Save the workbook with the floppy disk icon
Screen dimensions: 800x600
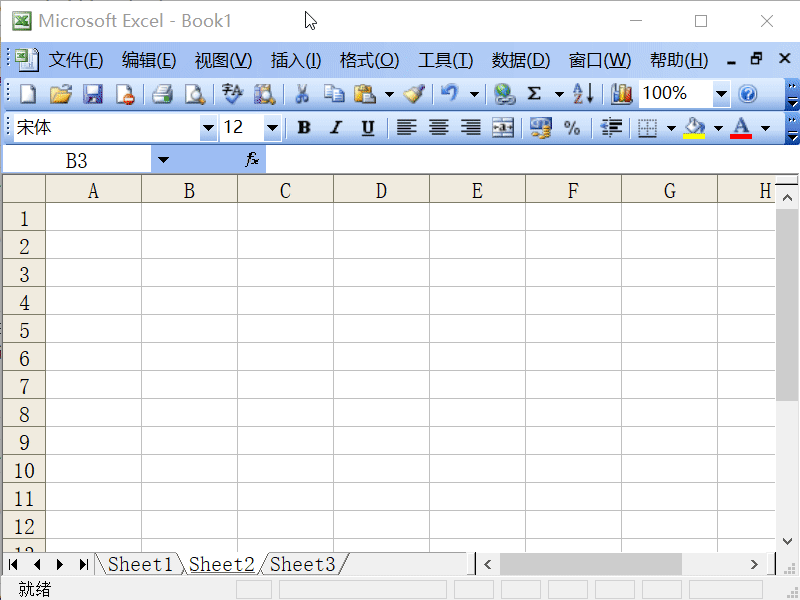pos(93,94)
